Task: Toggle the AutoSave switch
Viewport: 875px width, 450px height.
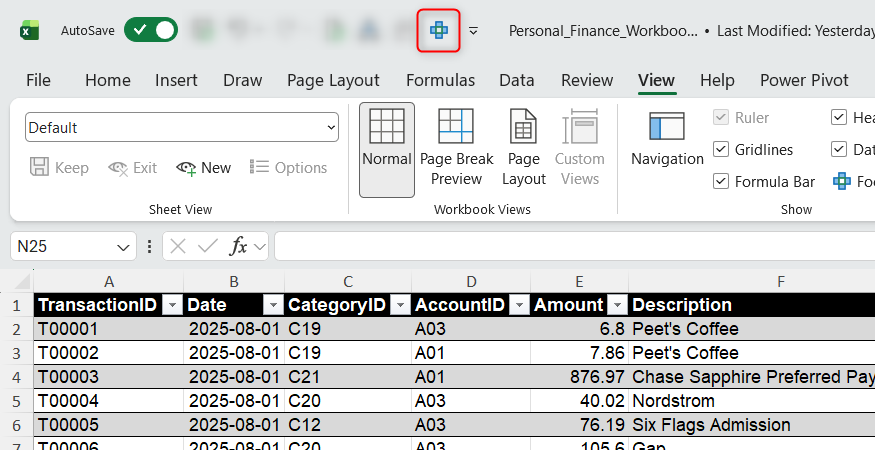Action: click(151, 30)
